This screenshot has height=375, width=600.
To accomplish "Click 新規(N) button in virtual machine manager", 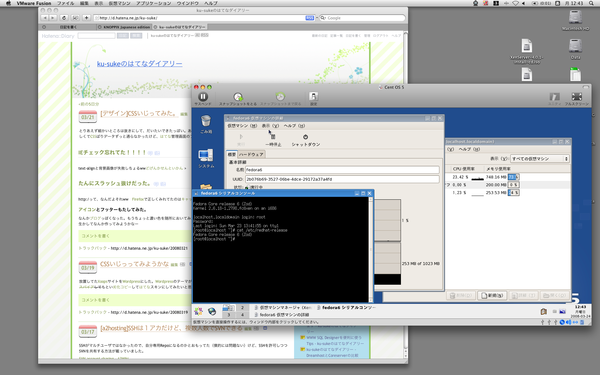I will [492, 295].
